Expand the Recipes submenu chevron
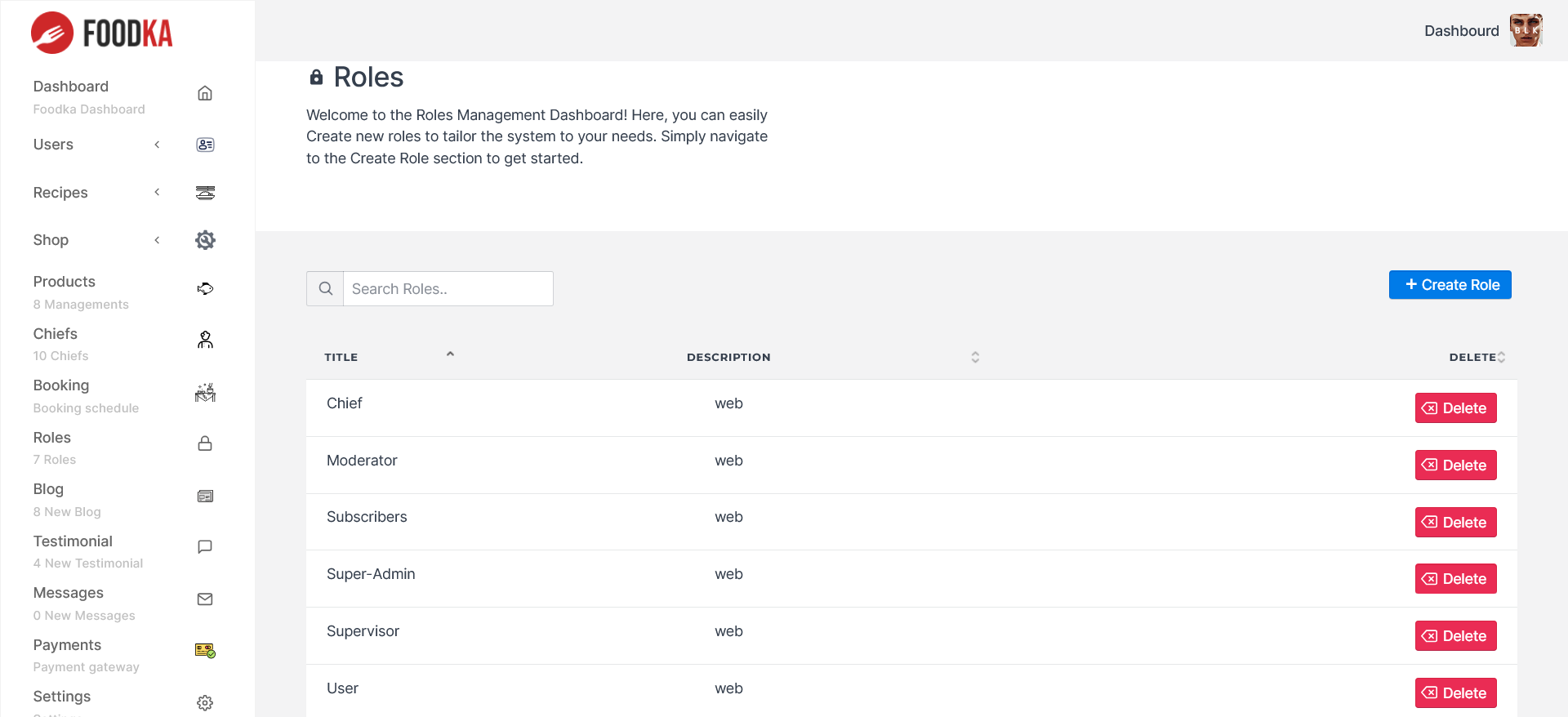This screenshot has width=1568, height=717. 157,193
